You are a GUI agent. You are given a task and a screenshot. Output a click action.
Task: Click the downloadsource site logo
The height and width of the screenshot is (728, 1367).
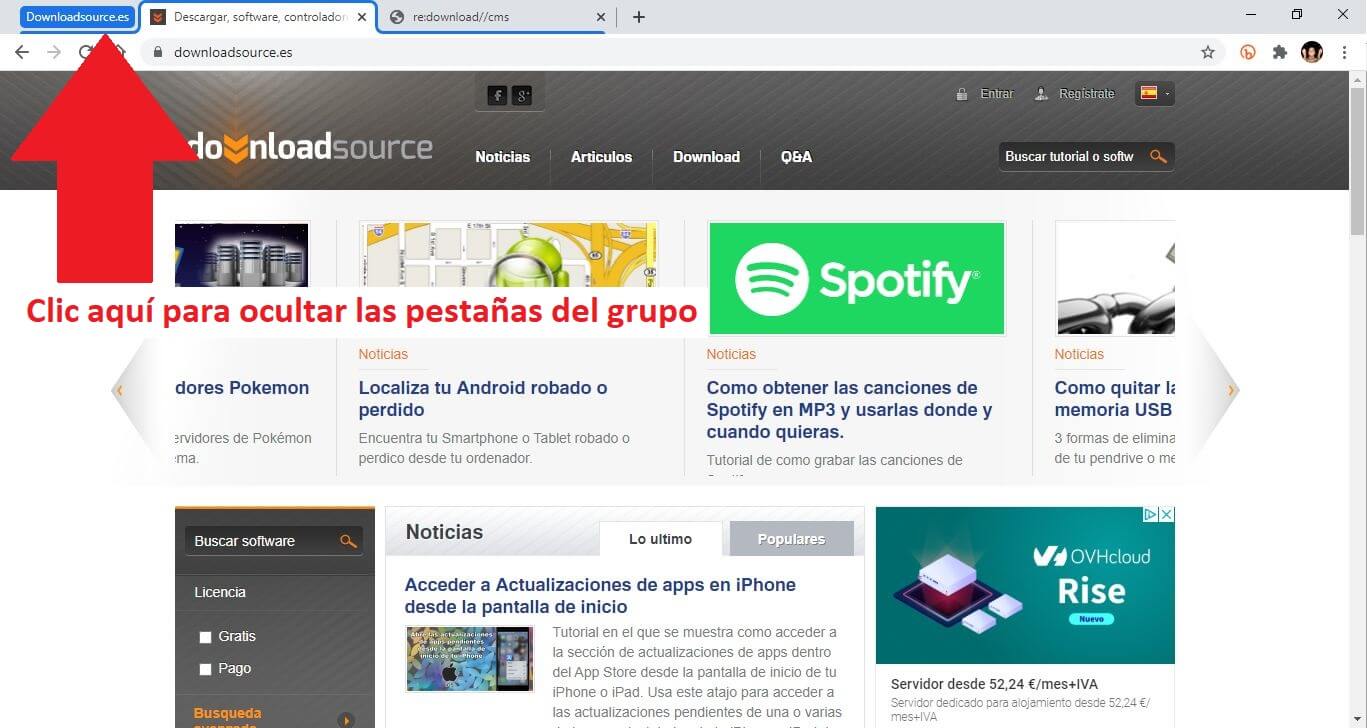[312, 148]
